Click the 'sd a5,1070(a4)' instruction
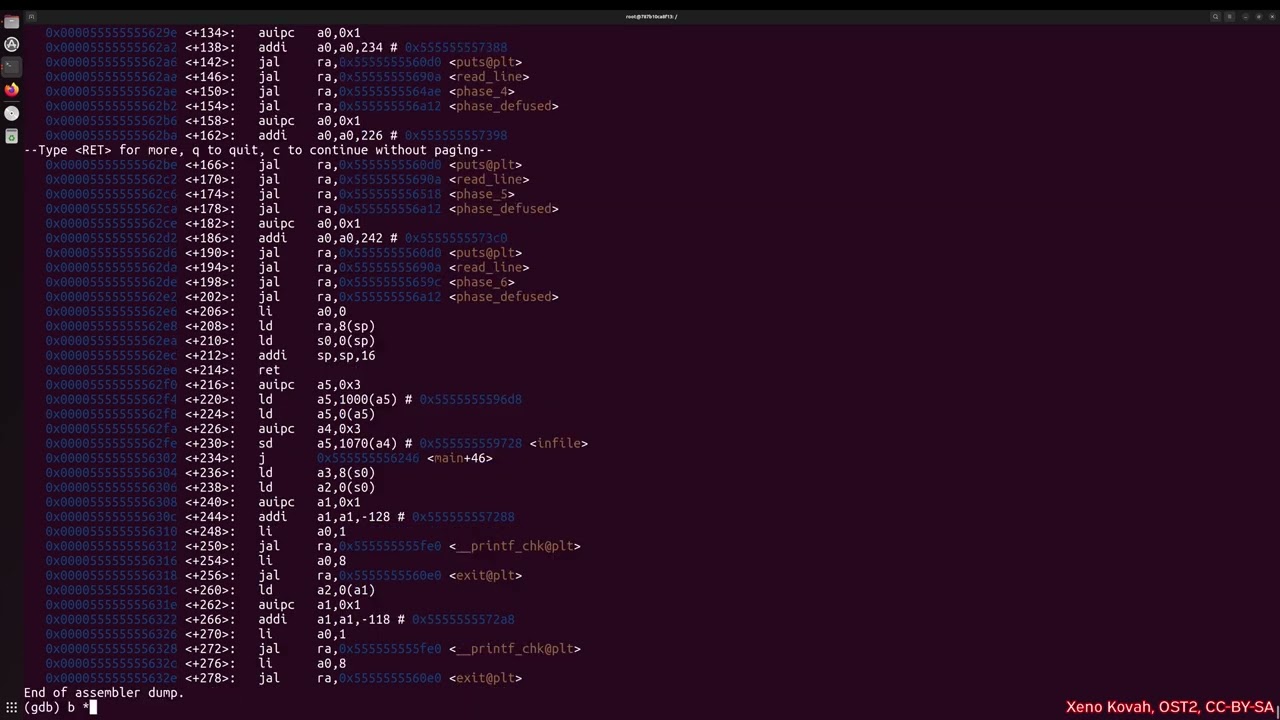1280x720 pixels. click(x=328, y=443)
